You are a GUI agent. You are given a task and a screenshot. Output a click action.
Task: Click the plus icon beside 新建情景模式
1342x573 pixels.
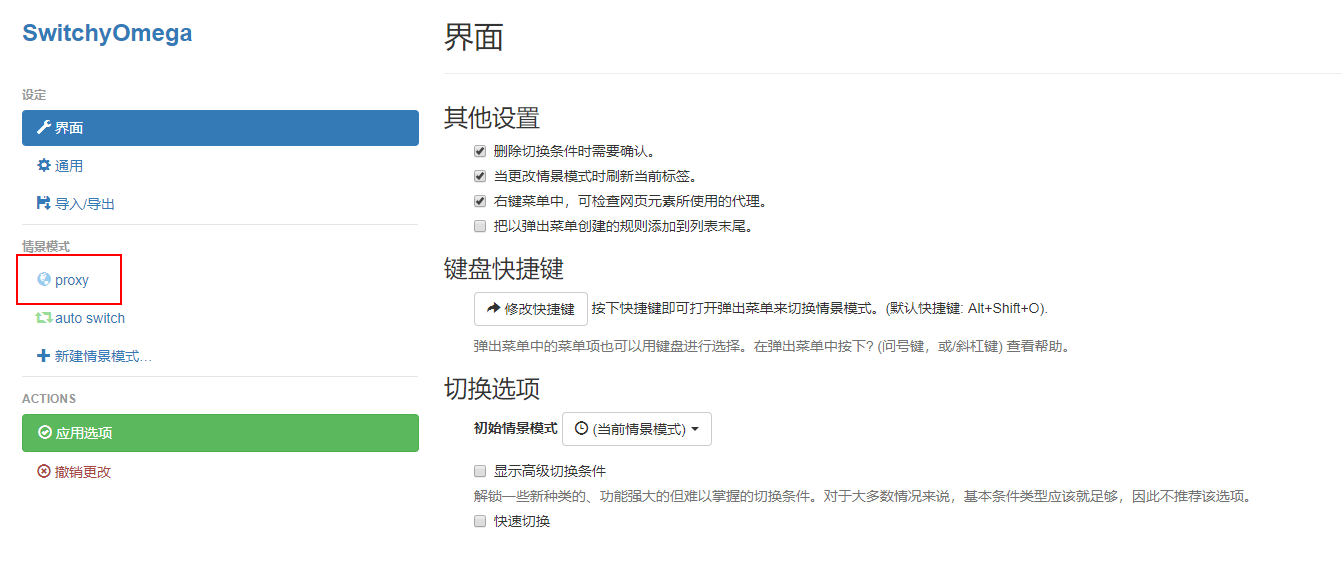43,356
